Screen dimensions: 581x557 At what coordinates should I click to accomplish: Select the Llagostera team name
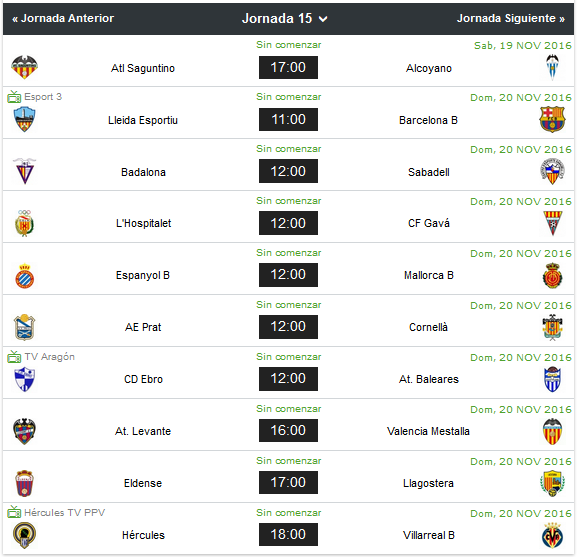(x=428, y=483)
